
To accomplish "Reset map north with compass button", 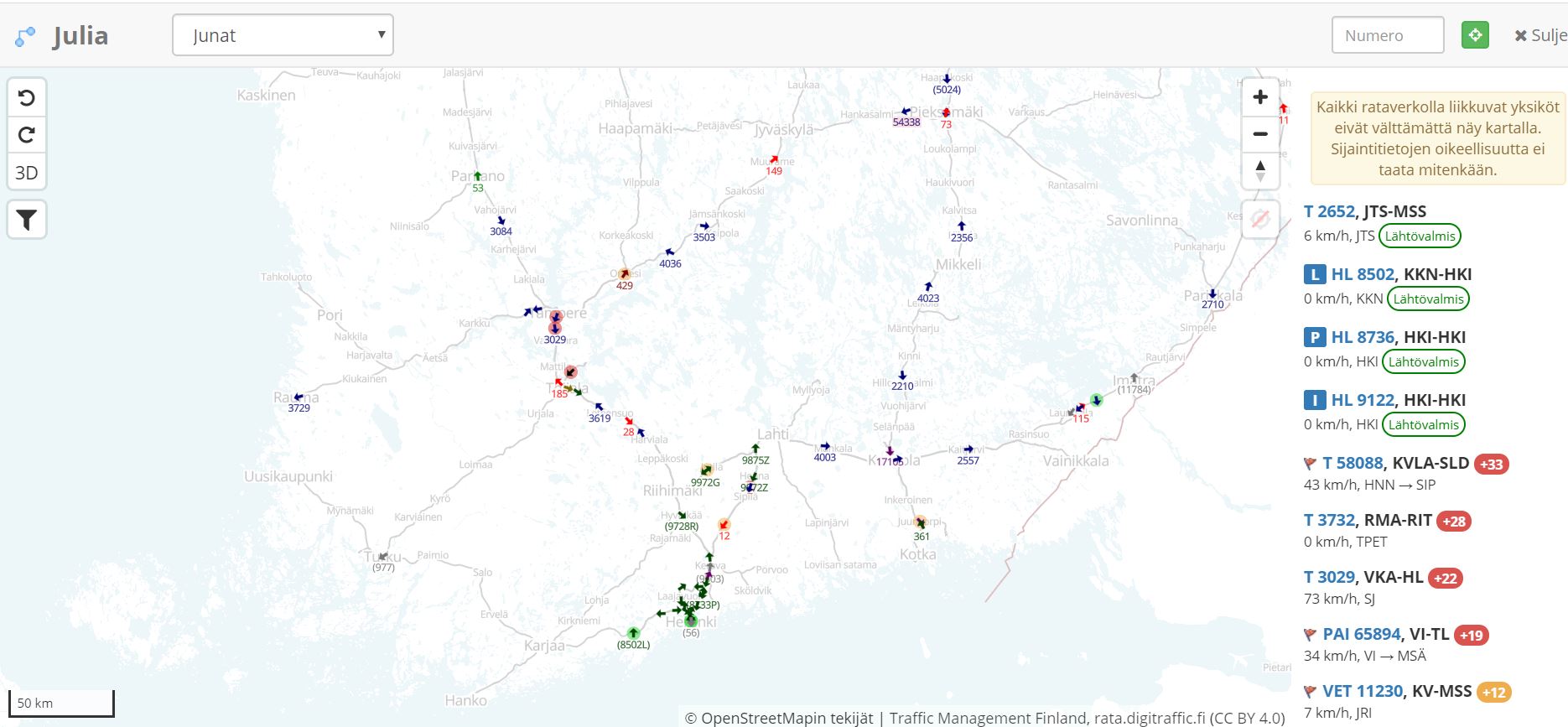I will click(1259, 171).
